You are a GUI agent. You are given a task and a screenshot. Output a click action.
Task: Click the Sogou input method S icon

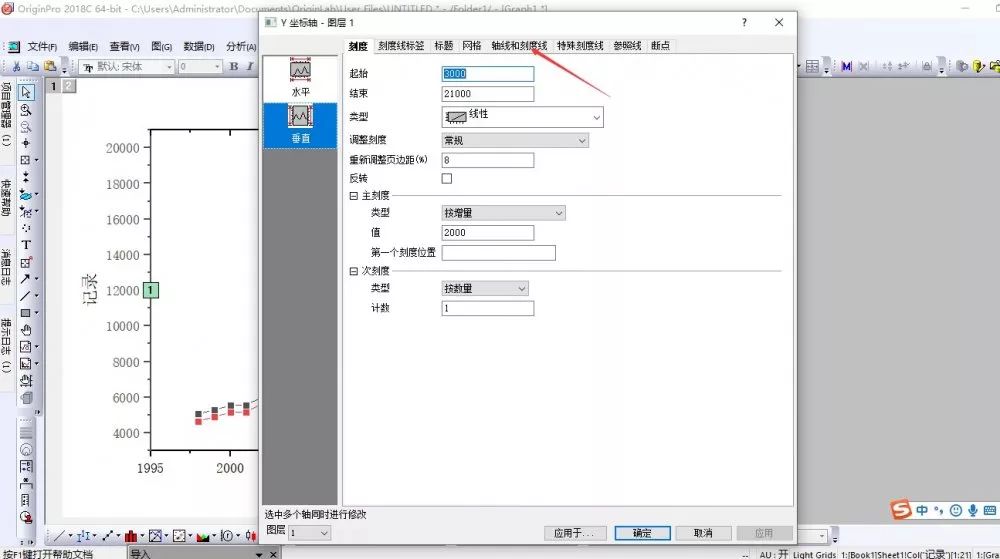pyautogui.click(x=901, y=509)
